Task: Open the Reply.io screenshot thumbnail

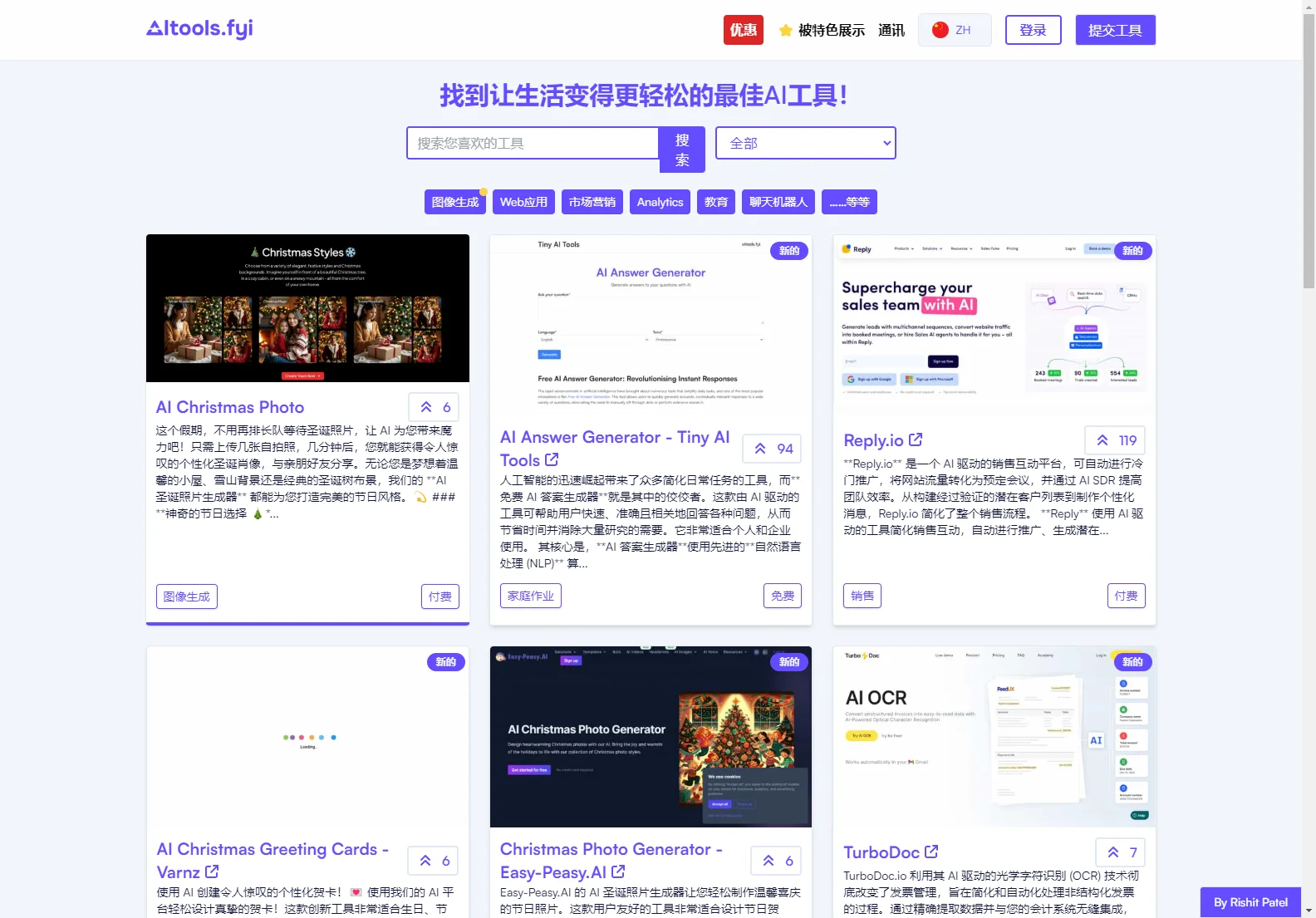Action: click(994, 325)
